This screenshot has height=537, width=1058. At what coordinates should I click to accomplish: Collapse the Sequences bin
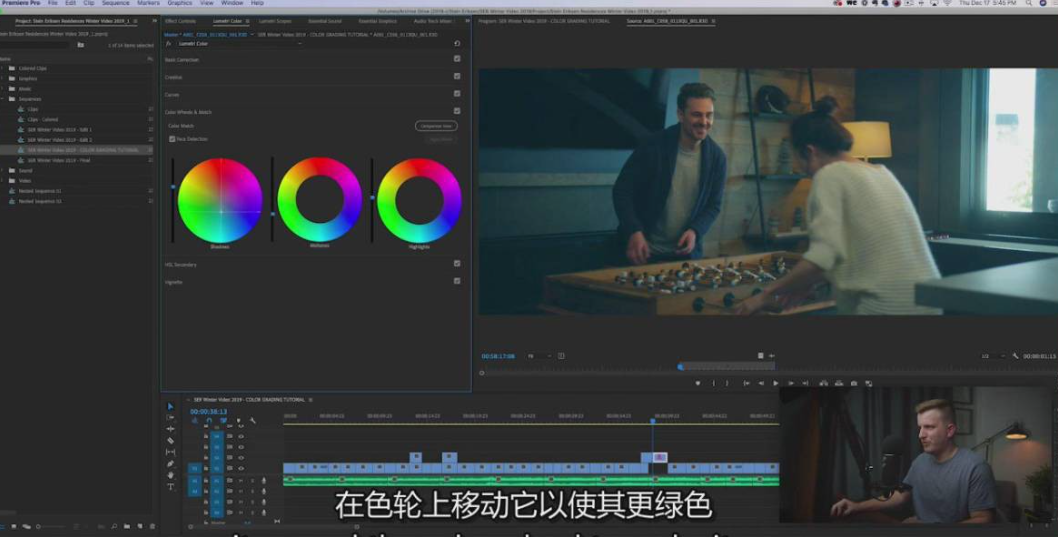tap(3, 99)
